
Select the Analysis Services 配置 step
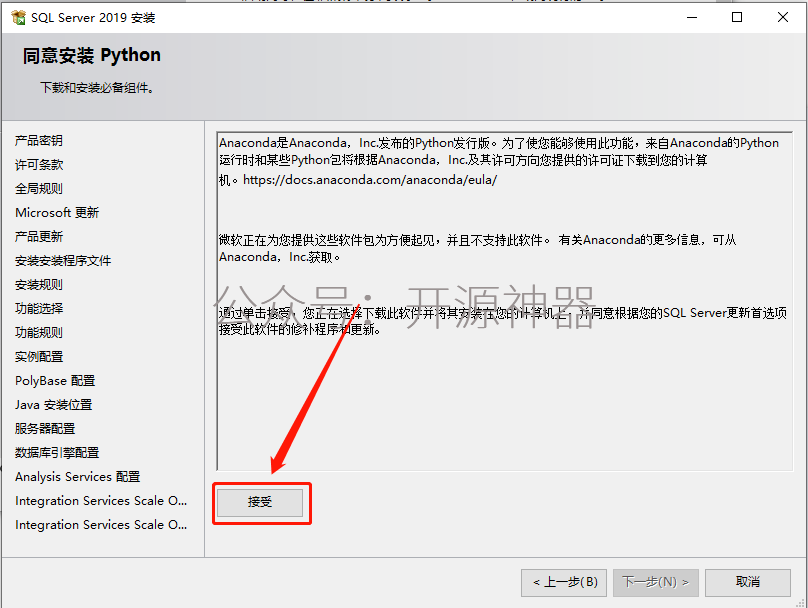[77, 477]
